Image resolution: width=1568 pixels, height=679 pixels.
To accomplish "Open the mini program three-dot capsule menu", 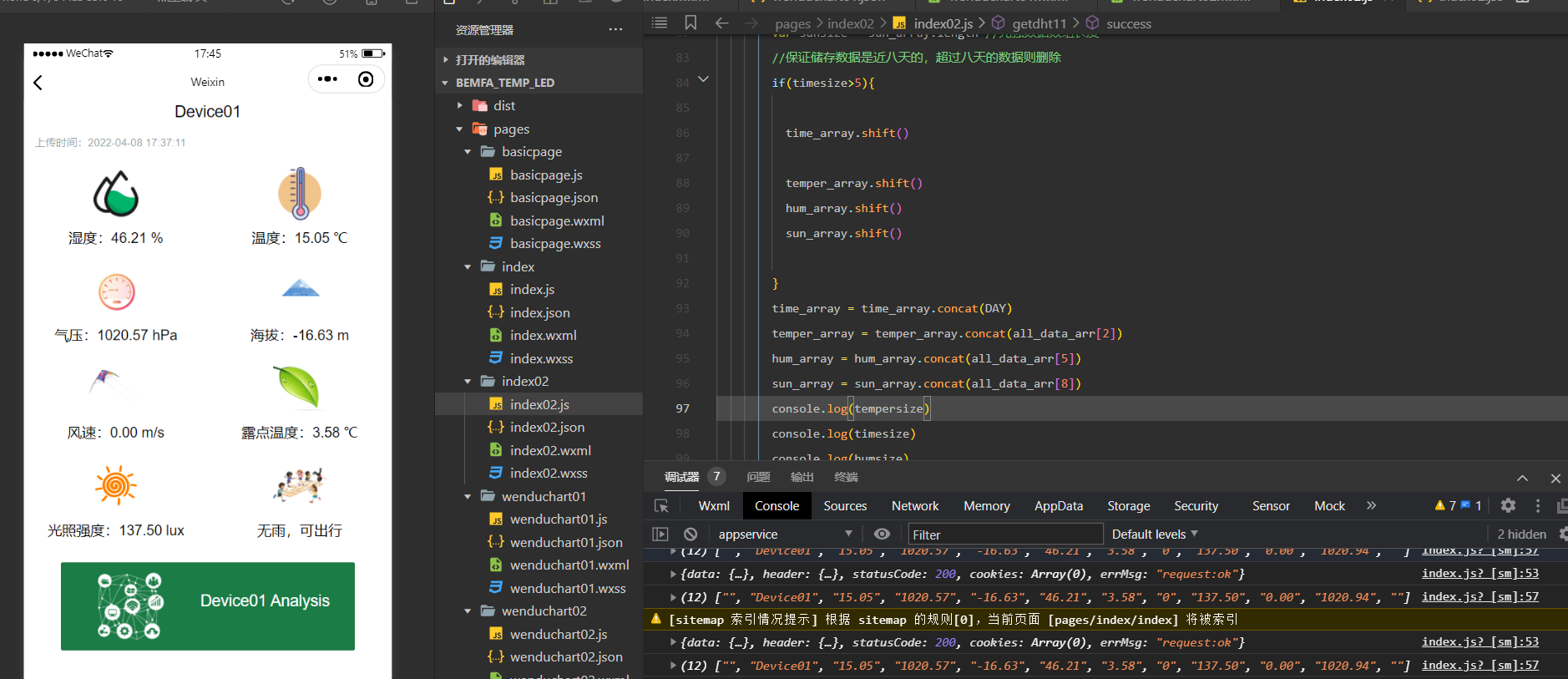I will (x=328, y=79).
